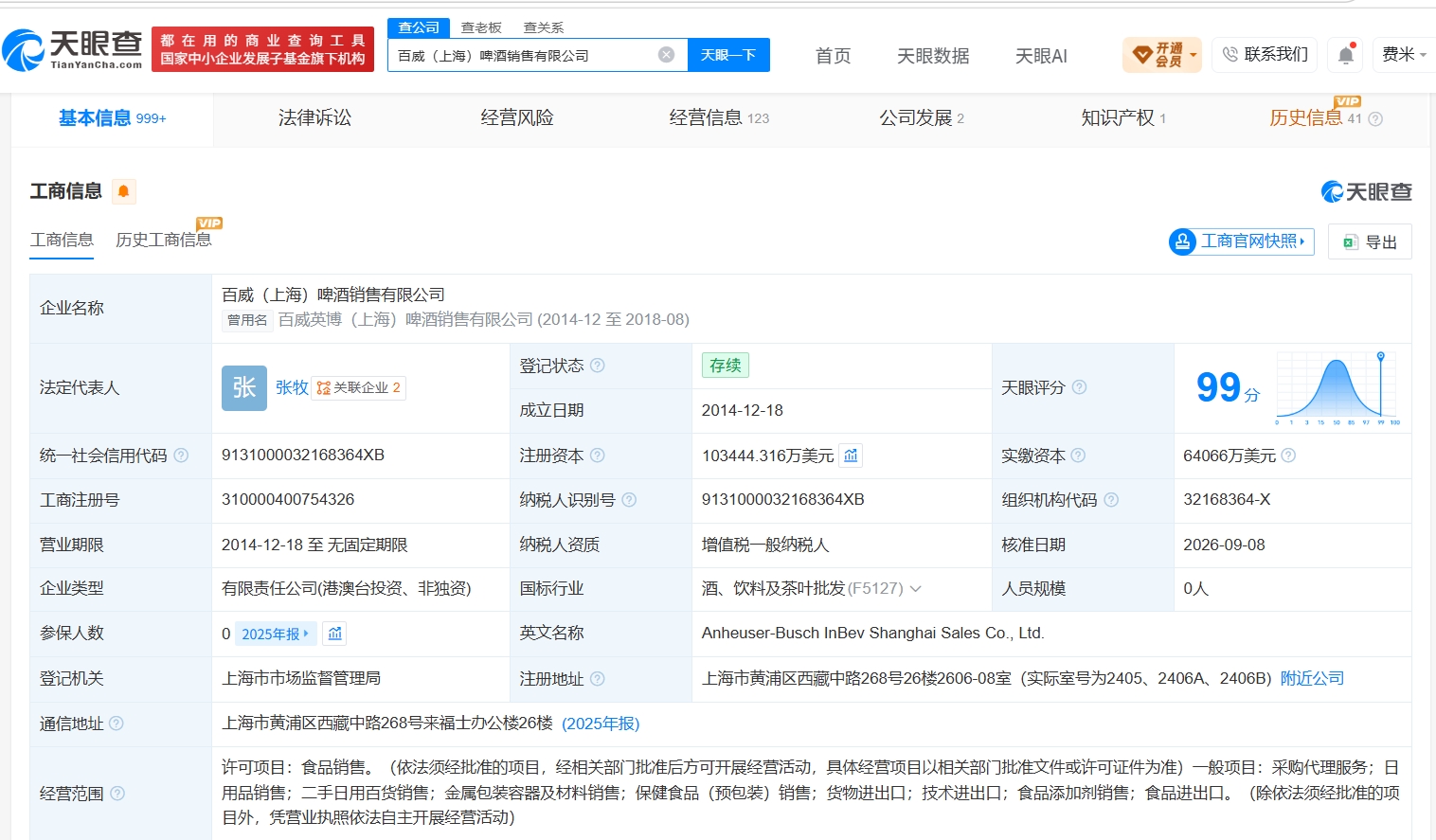The width and height of the screenshot is (1436, 840).
Task: Click help icon beside 登记状态
Action: tap(597, 366)
